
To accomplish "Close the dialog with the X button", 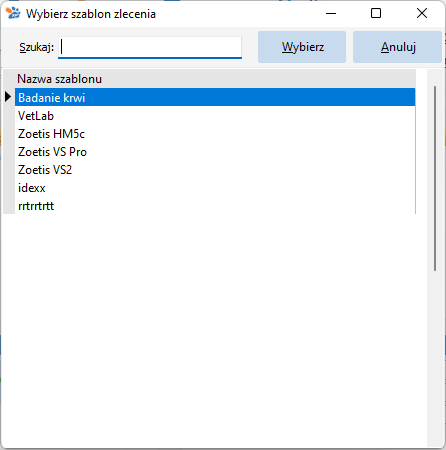I will 422,14.
